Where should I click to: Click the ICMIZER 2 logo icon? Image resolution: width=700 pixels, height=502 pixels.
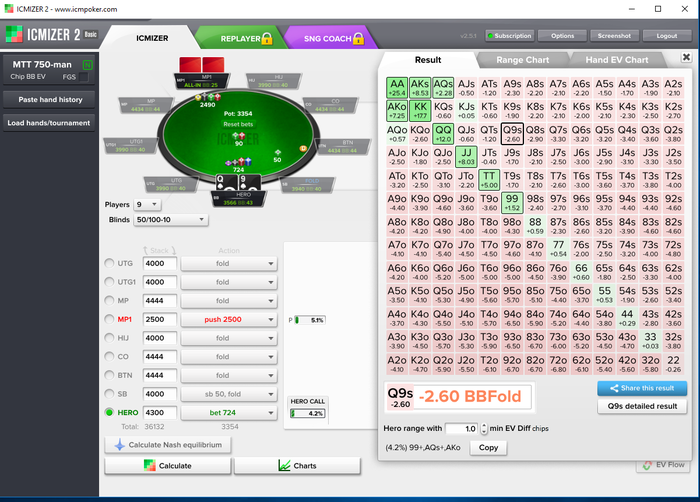click(x=14, y=34)
